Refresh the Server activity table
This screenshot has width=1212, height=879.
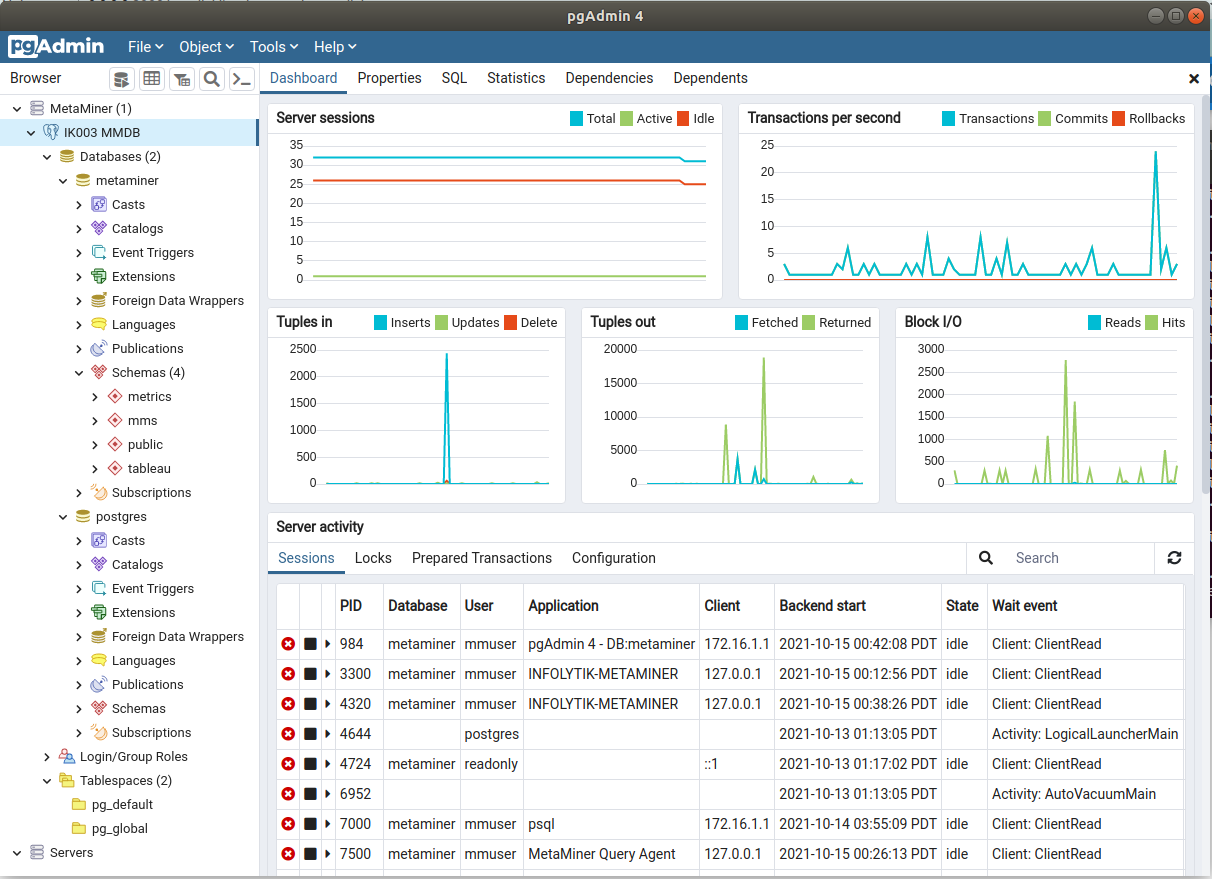[x=1174, y=558]
